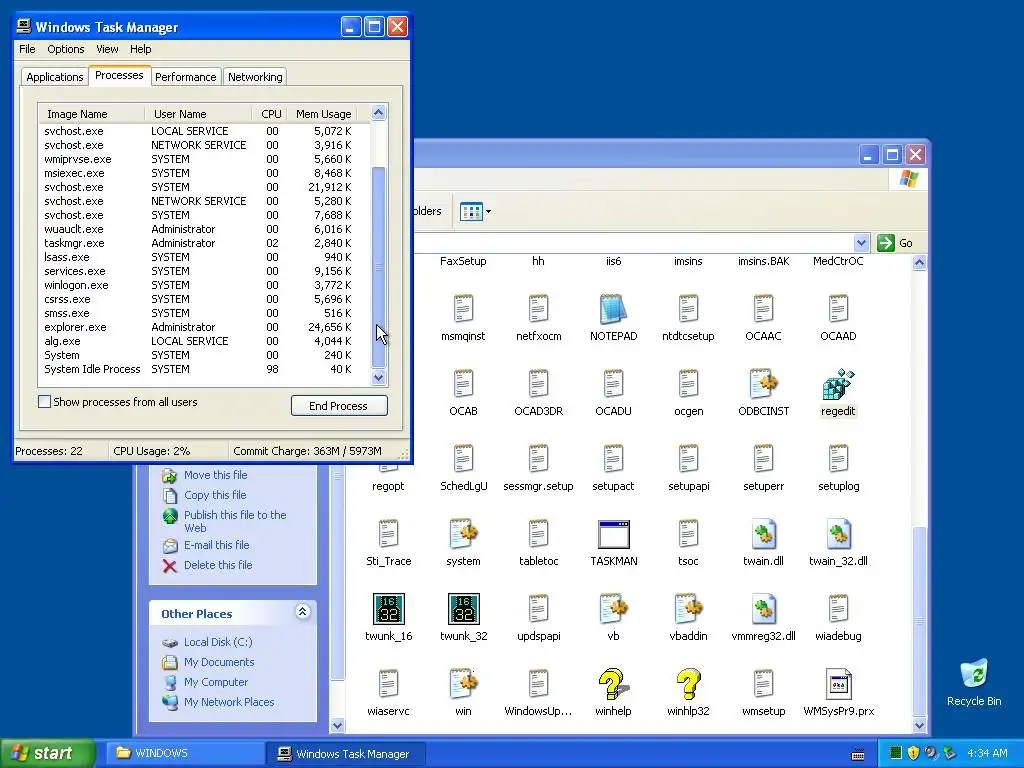The height and width of the screenshot is (768, 1024).
Task: Click process list scrollbar up arrow
Action: (x=378, y=113)
